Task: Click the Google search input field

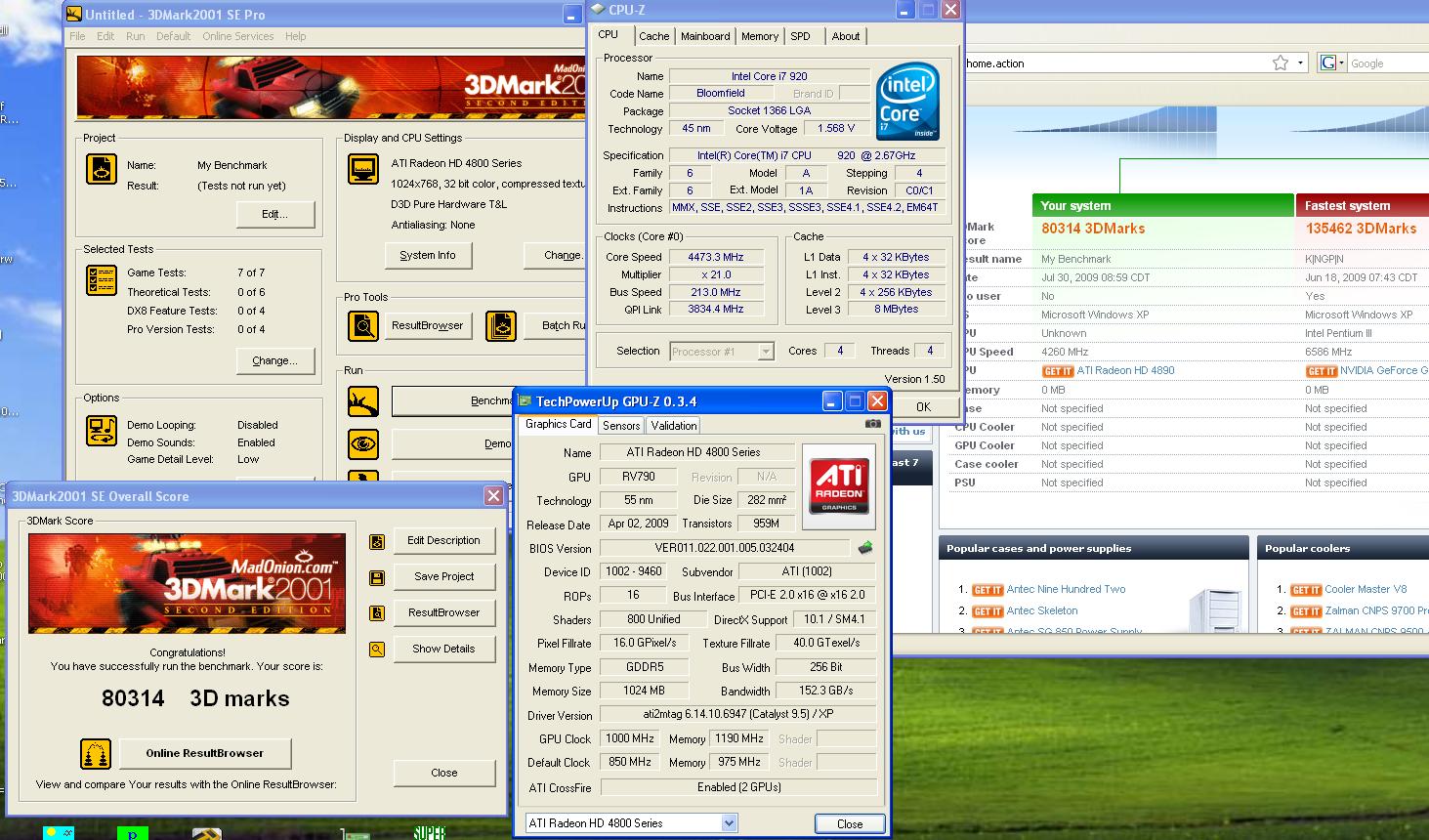Action: (x=1389, y=63)
